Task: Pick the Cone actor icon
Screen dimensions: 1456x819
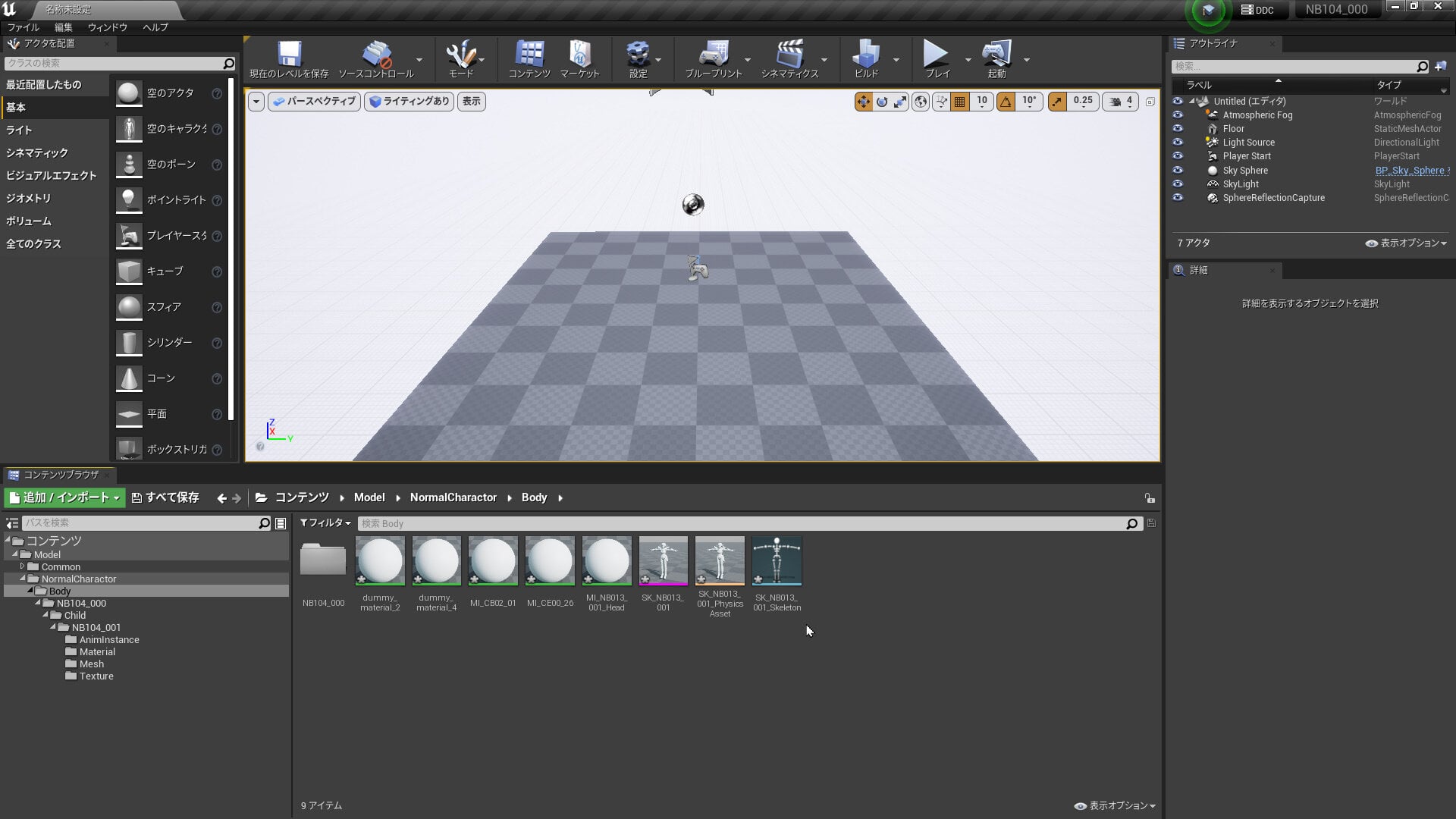Action: click(x=129, y=378)
